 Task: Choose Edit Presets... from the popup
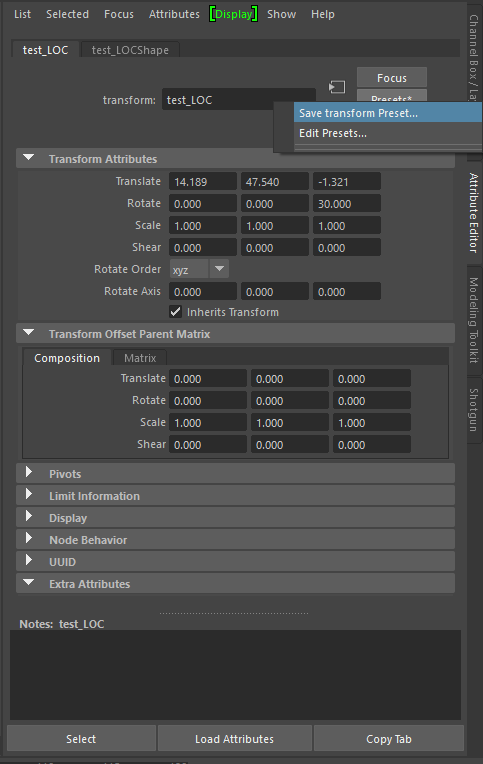(387, 133)
